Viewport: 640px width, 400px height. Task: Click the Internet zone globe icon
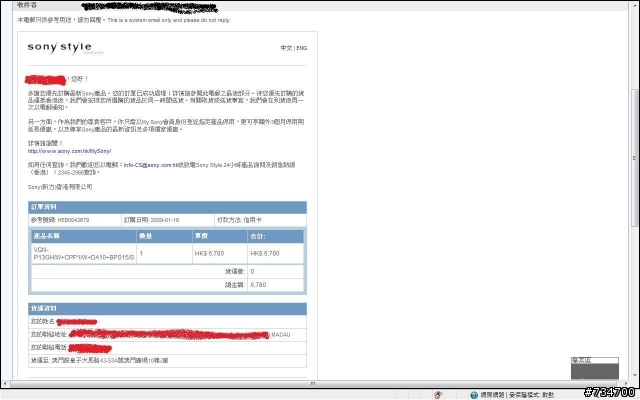pos(474,395)
